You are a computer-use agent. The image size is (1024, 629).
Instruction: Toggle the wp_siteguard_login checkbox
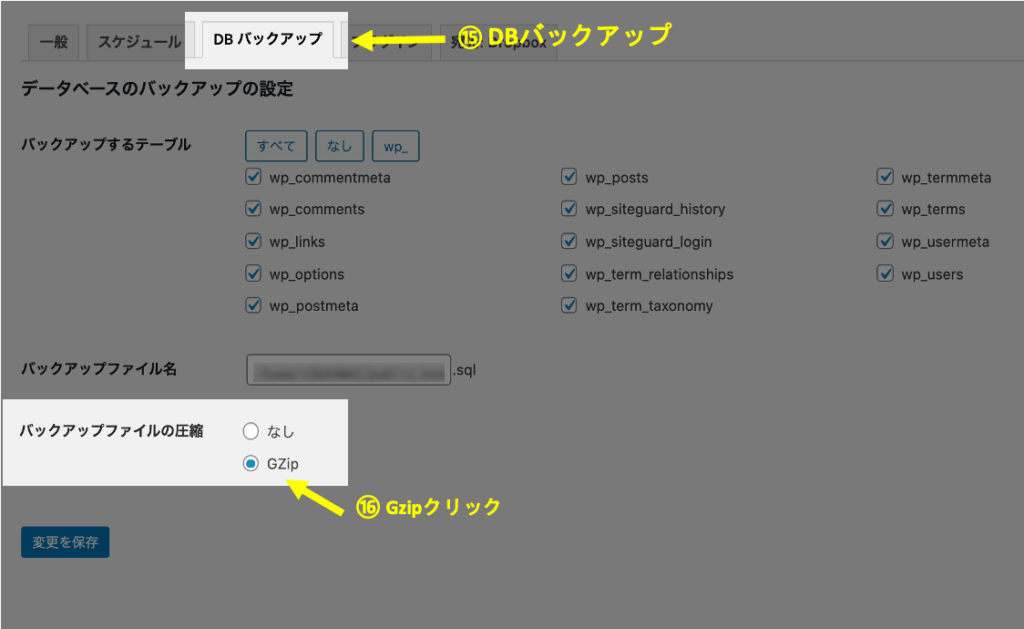point(569,241)
